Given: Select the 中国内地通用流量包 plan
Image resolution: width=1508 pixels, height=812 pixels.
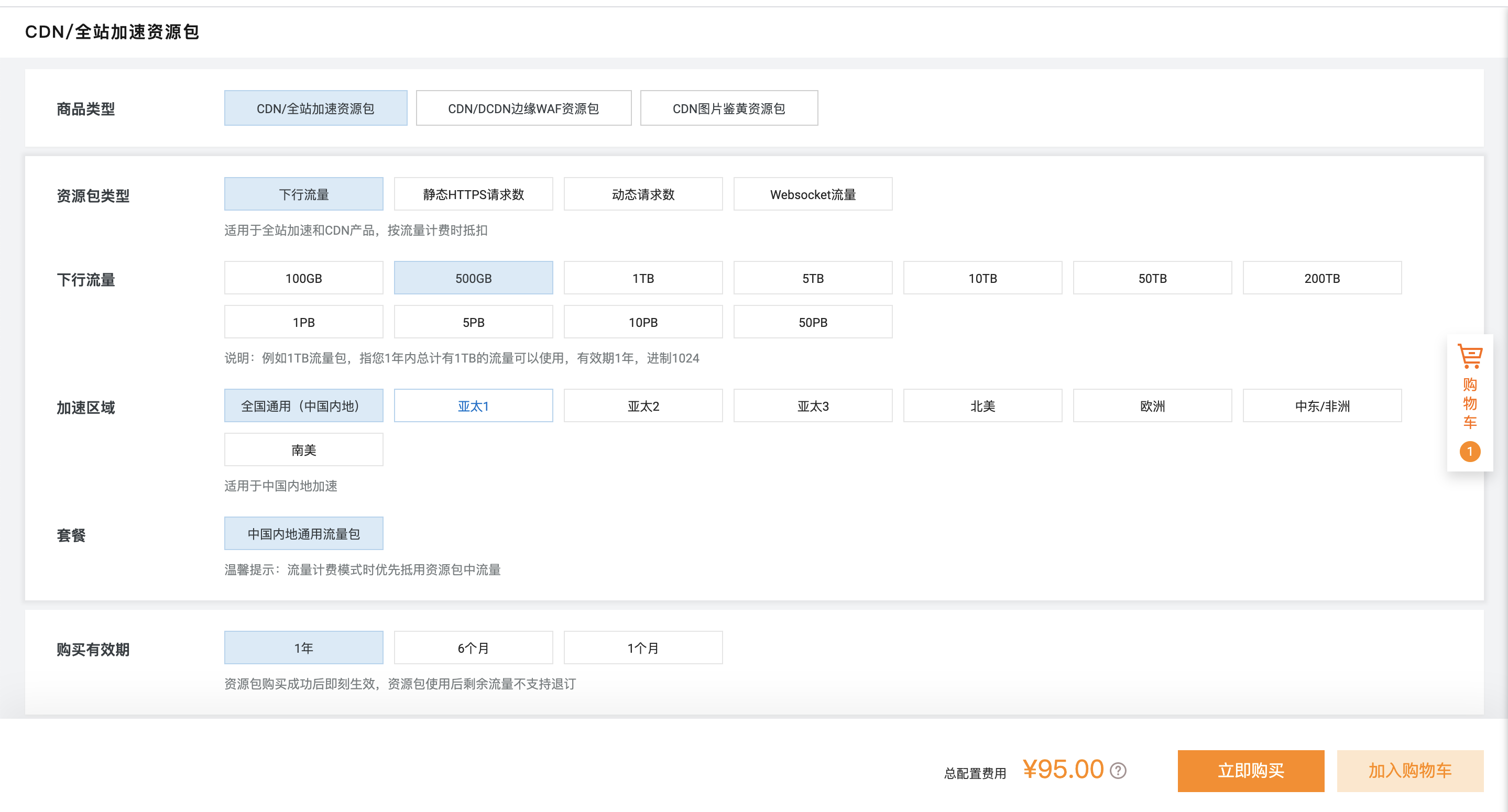Looking at the screenshot, I should [303, 533].
